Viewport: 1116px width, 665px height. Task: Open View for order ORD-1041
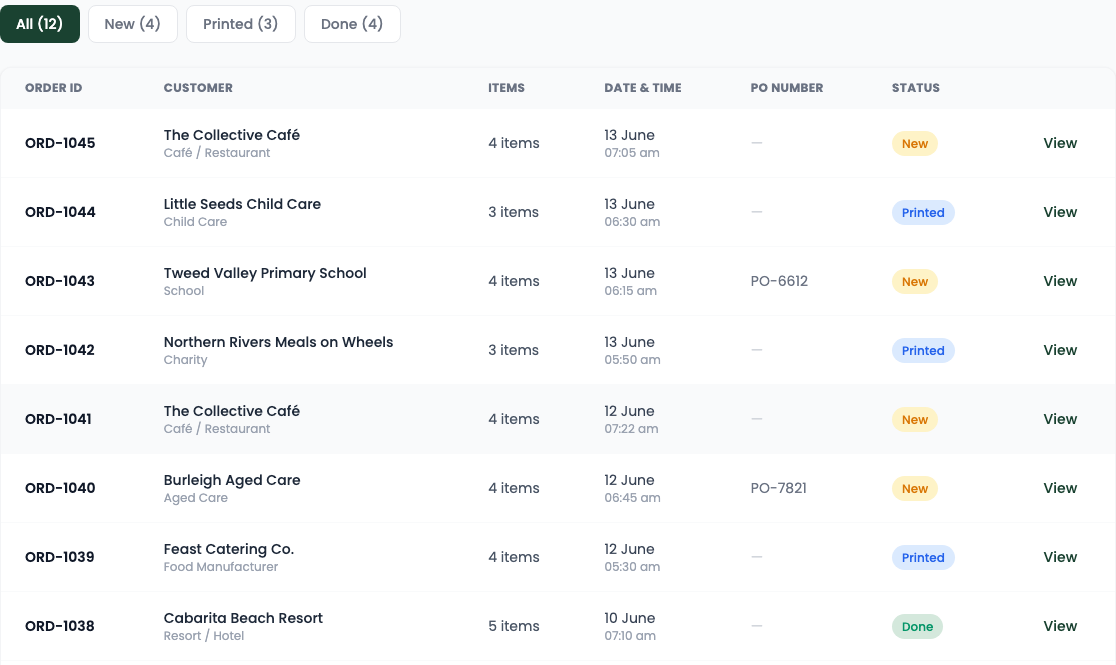(x=1060, y=419)
